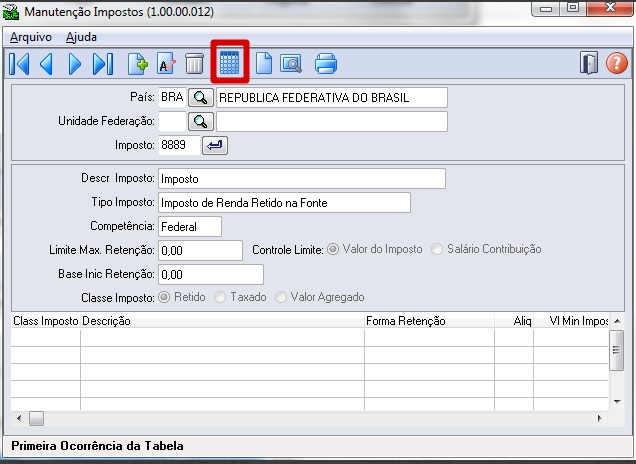The width and height of the screenshot is (636, 464).
Task: Select Retido tax class
Action: point(164,297)
